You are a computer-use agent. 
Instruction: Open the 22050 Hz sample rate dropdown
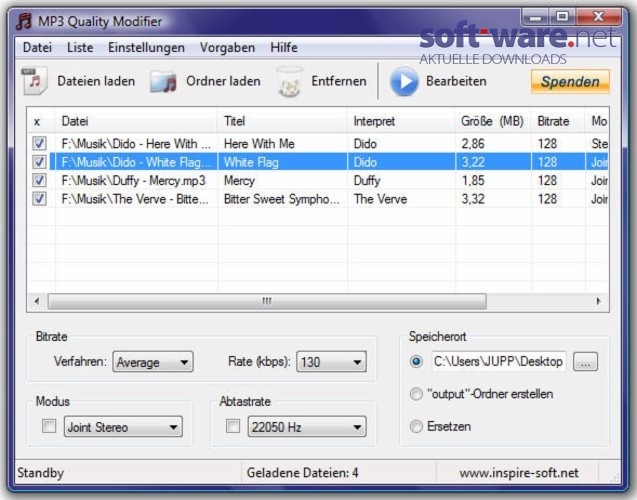point(307,427)
